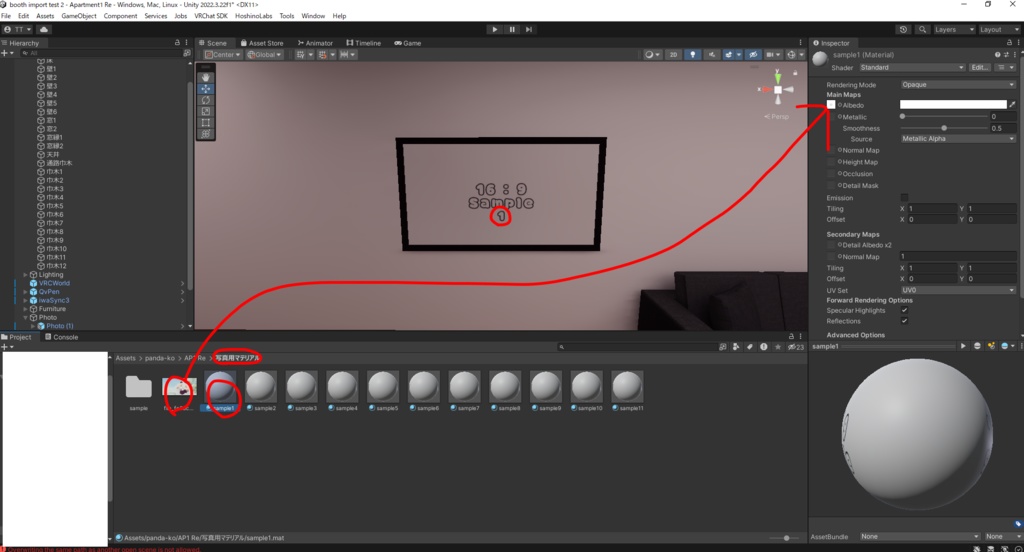This screenshot has height=552, width=1024.
Task: Select the combined Transform tool
Action: [x=206, y=133]
